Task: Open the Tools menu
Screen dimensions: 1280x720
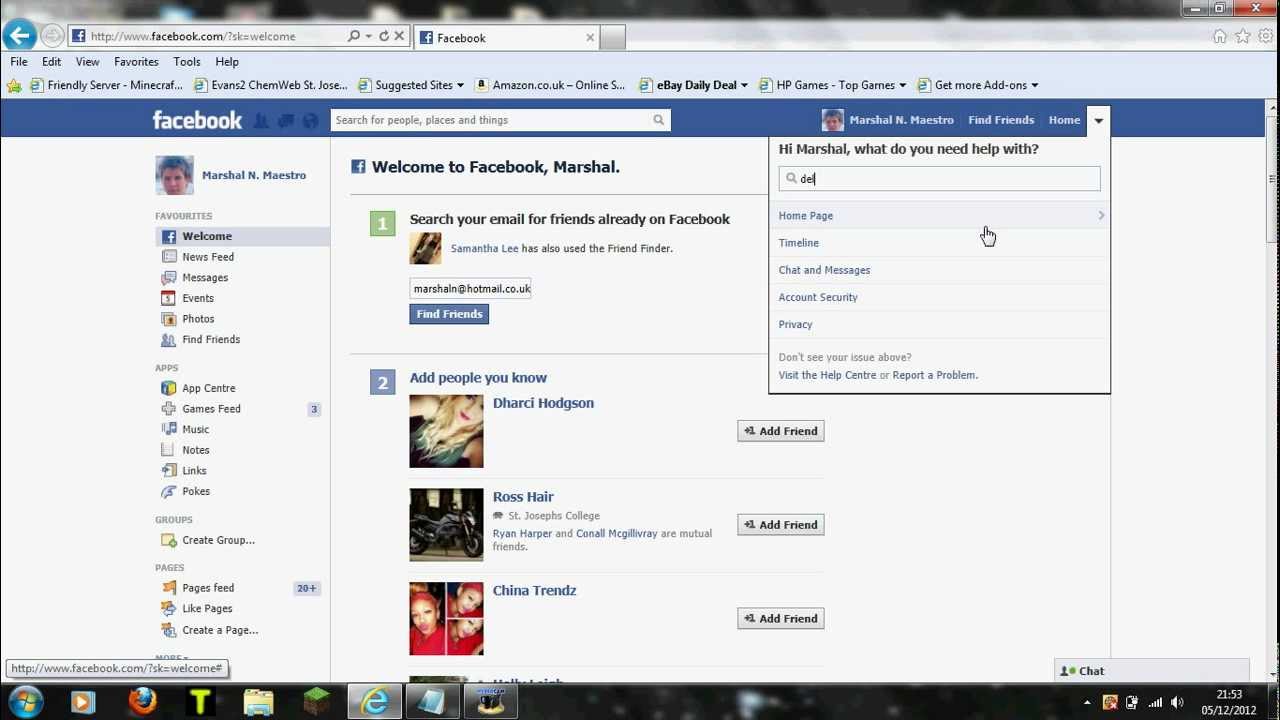Action: pyautogui.click(x=187, y=61)
